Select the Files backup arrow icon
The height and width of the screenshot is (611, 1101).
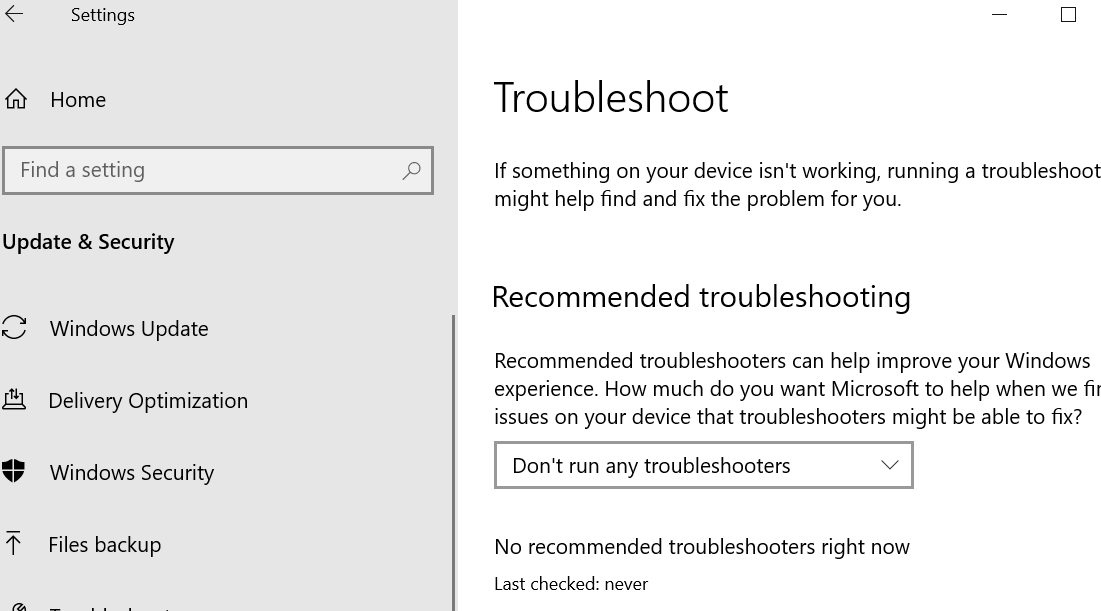pyautogui.click(x=13, y=544)
